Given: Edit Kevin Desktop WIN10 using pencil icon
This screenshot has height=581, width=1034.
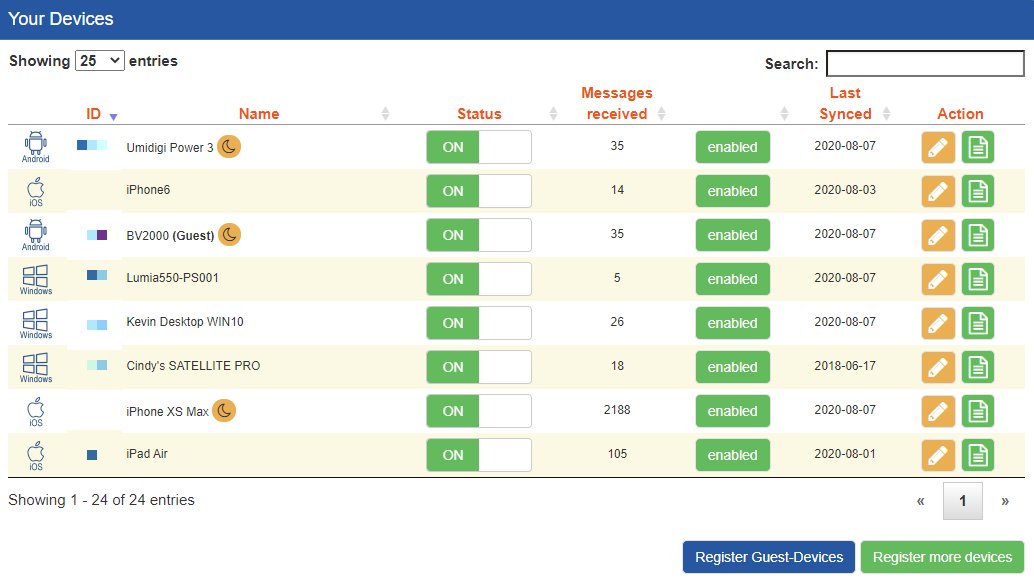Looking at the screenshot, I should click(x=937, y=323).
